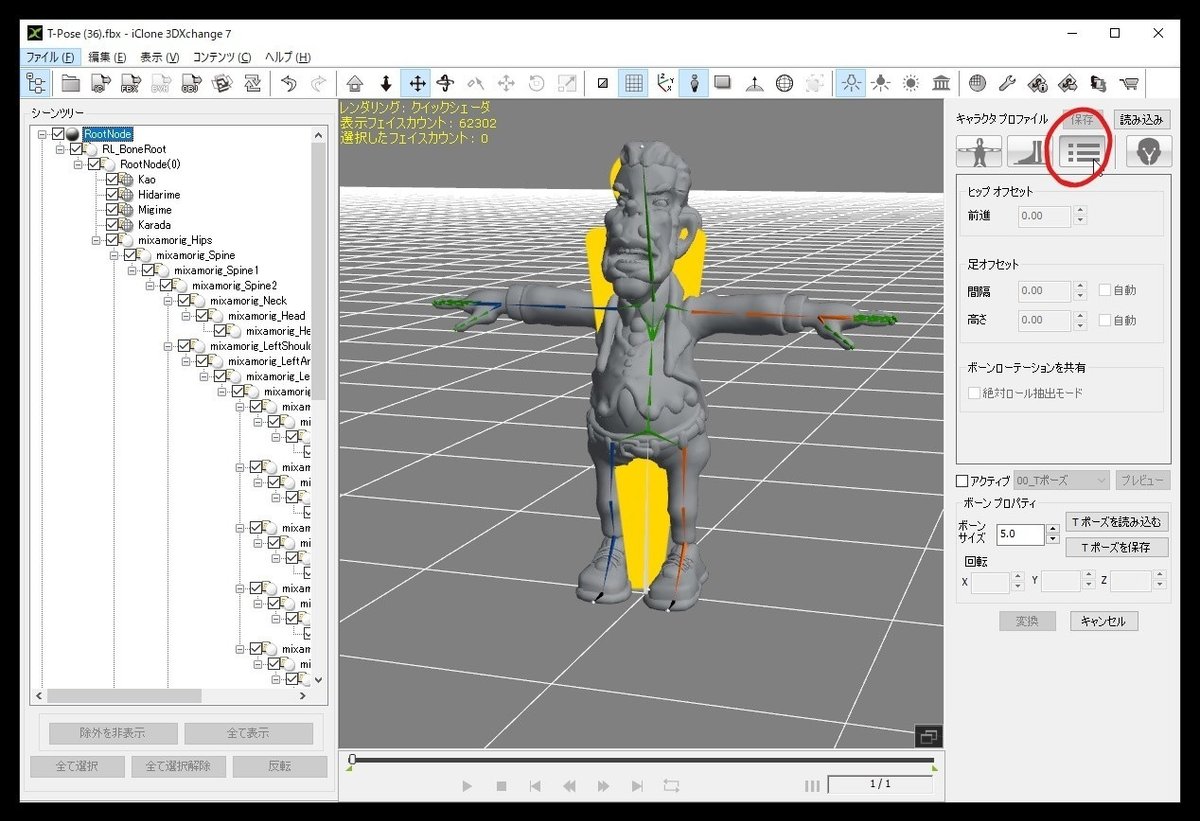Uncheck the Hidarime checkbox
Screen dimensions: 1200x821
tap(112, 195)
